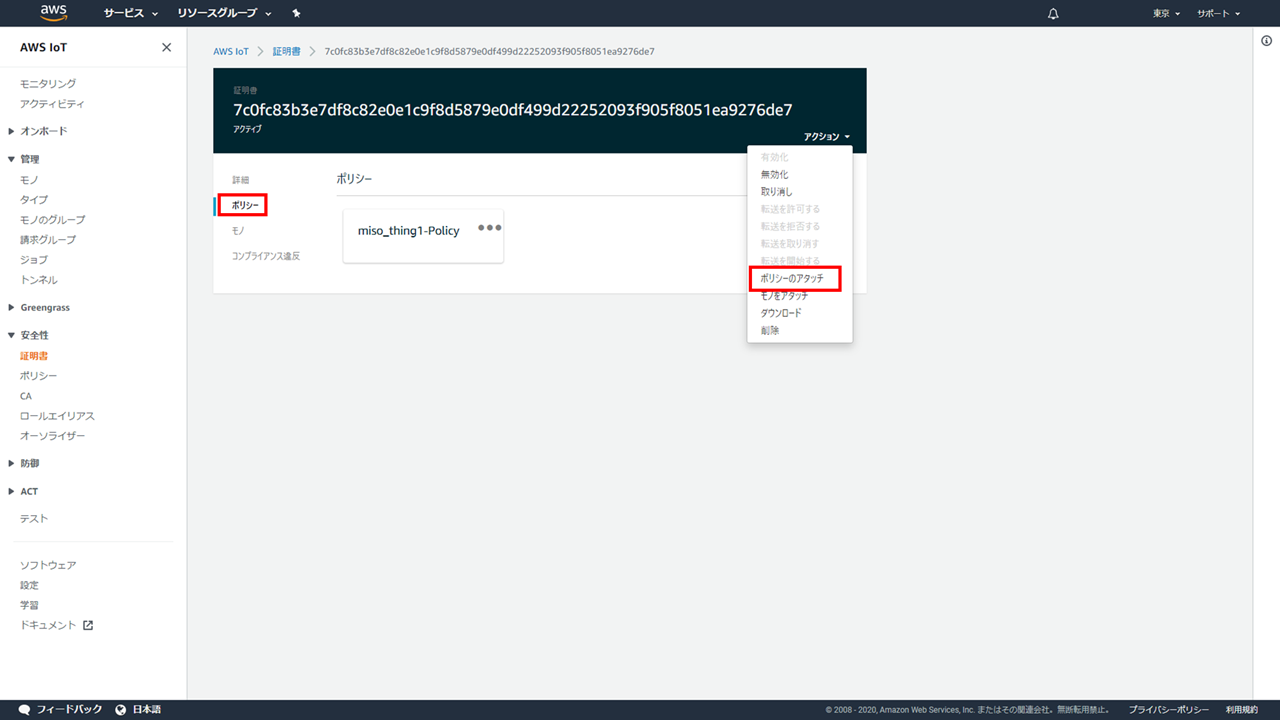Click the three-dots menu on miso_thing1-Policy
The image size is (1280, 720).
pyautogui.click(x=489, y=228)
